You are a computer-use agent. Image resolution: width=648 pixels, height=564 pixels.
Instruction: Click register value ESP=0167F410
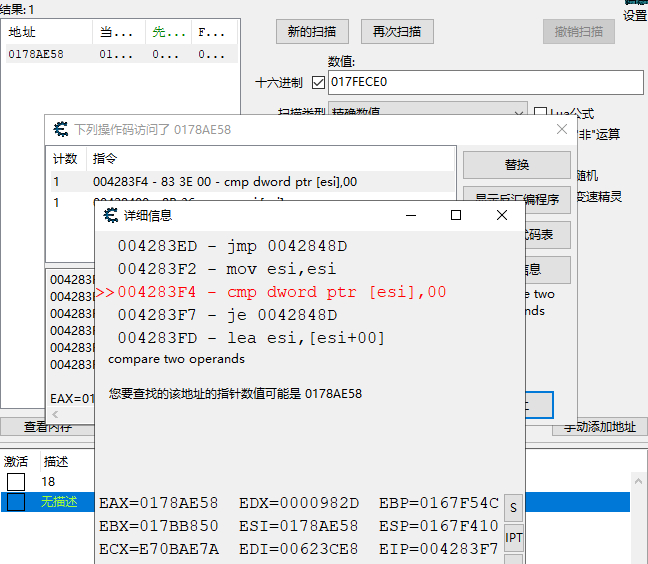tap(439, 526)
